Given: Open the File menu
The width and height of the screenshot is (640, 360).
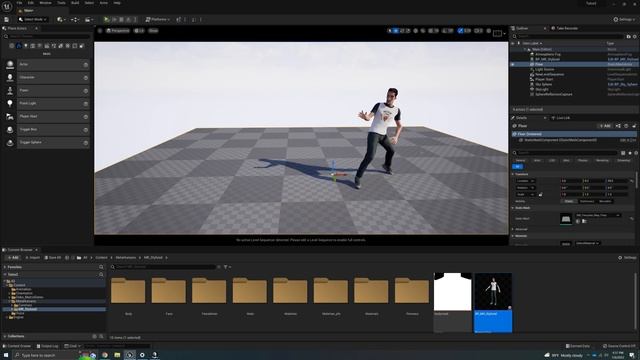Looking at the screenshot, I should point(19,3).
